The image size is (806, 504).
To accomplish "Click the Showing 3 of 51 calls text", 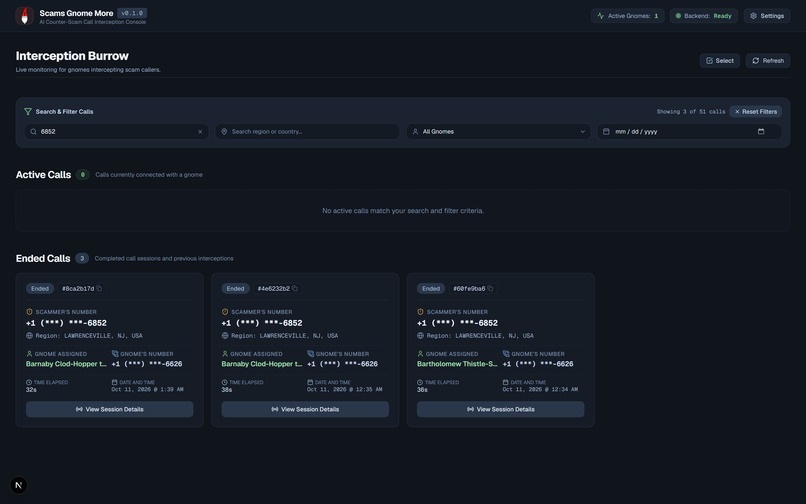I will click(x=691, y=112).
